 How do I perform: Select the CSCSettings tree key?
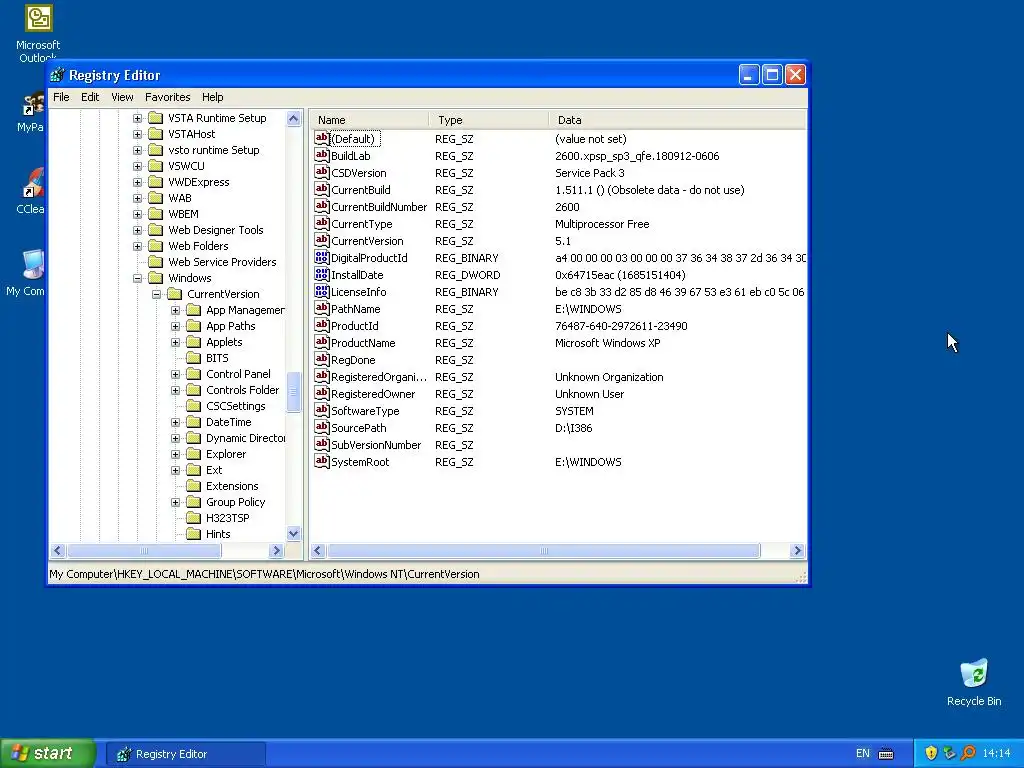coord(236,406)
